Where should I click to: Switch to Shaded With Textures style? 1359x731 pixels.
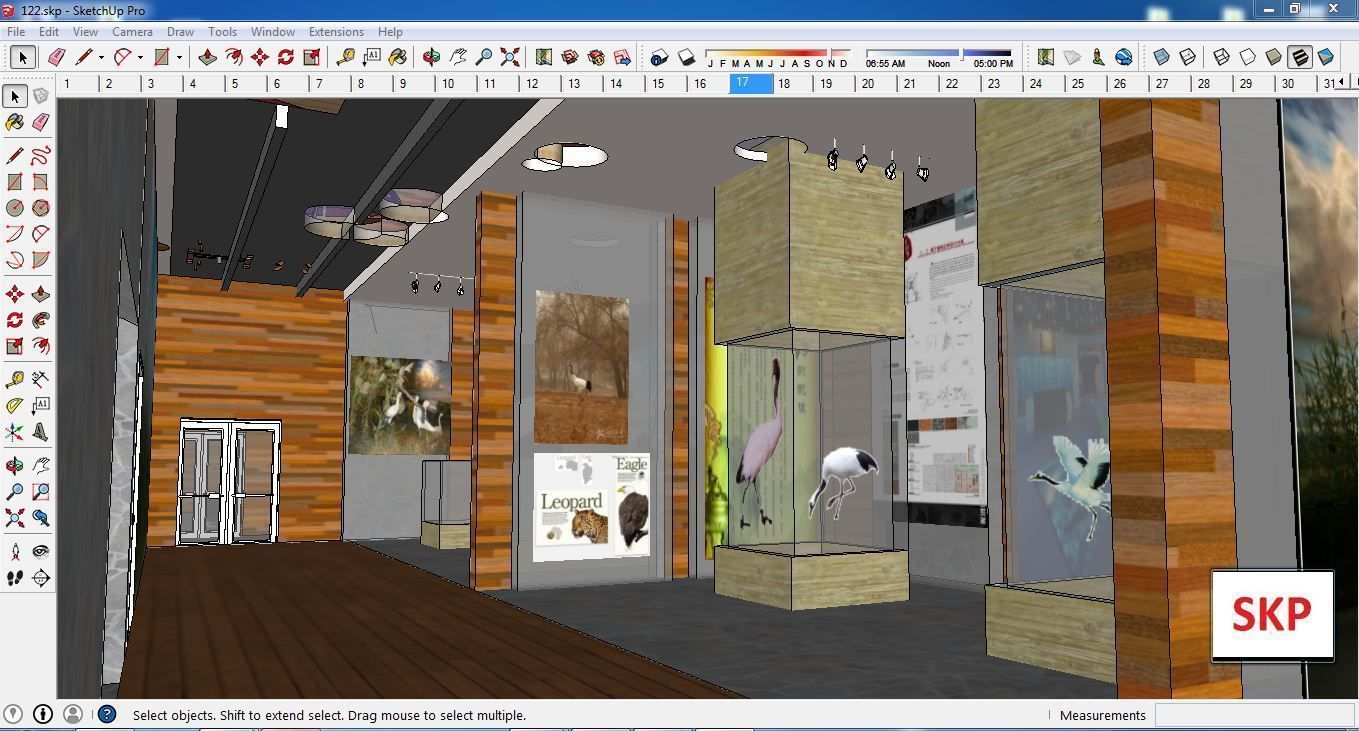click(x=1300, y=57)
